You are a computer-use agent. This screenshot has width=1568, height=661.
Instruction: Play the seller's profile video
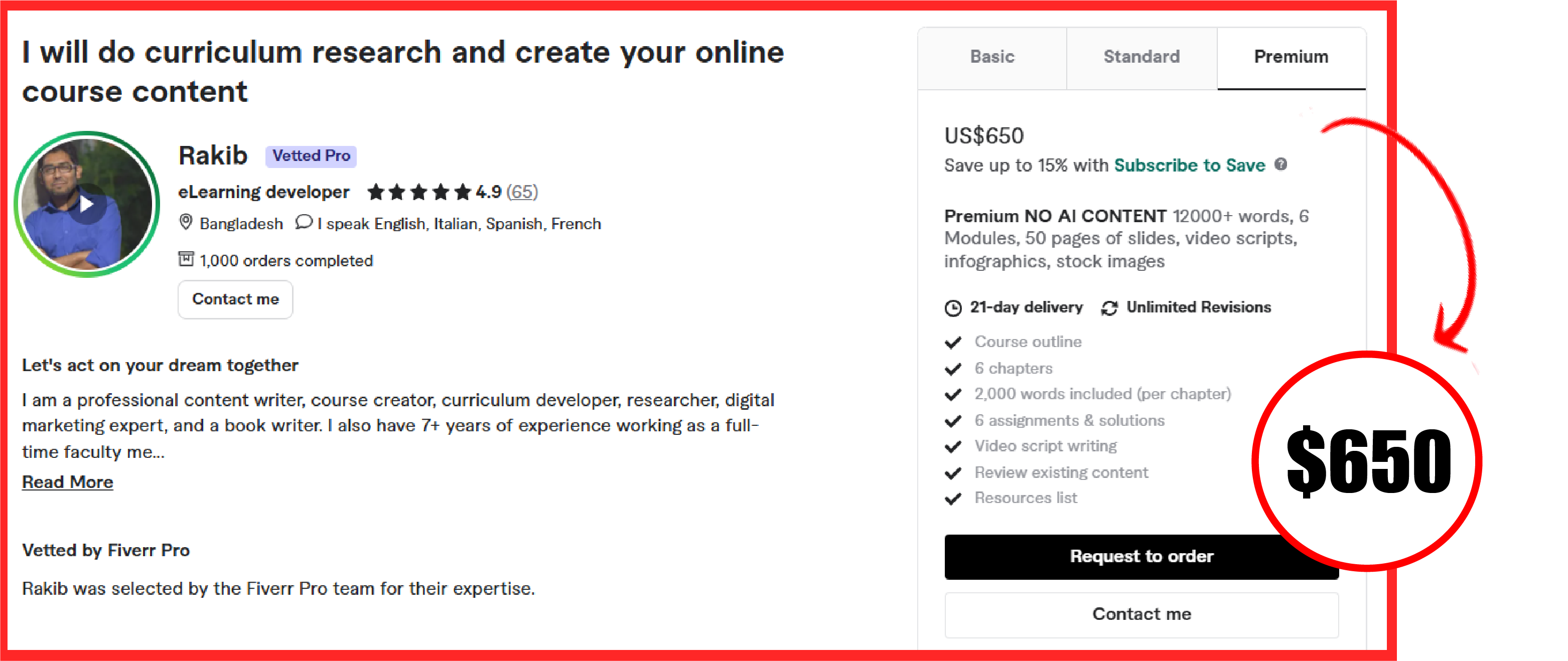click(87, 204)
